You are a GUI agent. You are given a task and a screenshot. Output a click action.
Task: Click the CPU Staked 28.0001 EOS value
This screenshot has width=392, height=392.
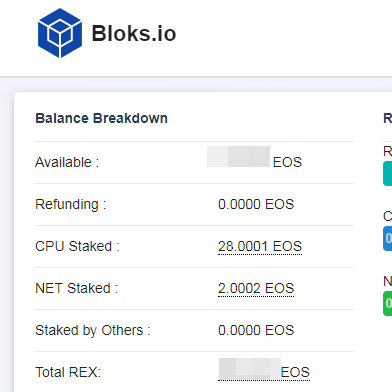click(x=260, y=247)
